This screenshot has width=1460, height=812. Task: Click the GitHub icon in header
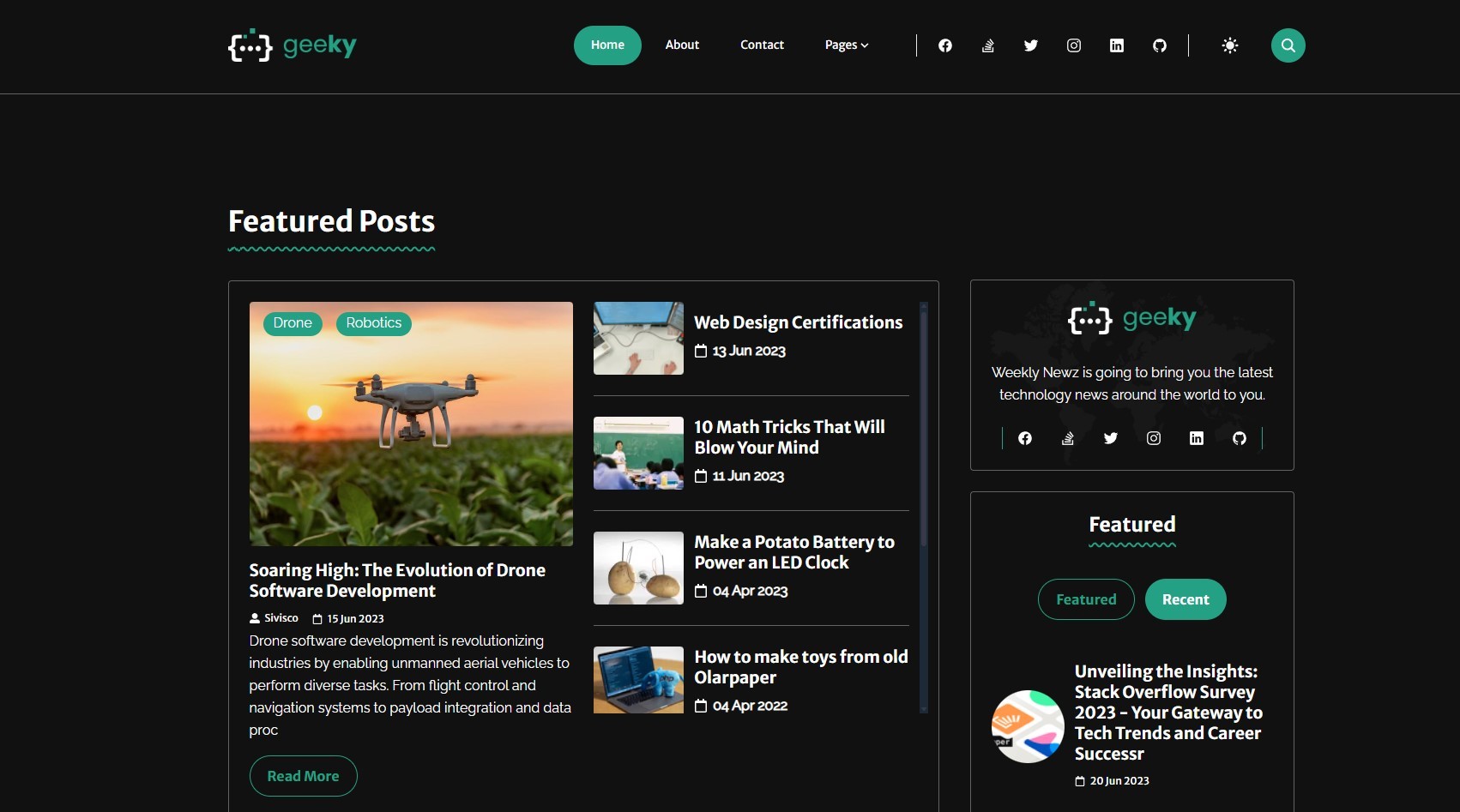pos(1159,45)
